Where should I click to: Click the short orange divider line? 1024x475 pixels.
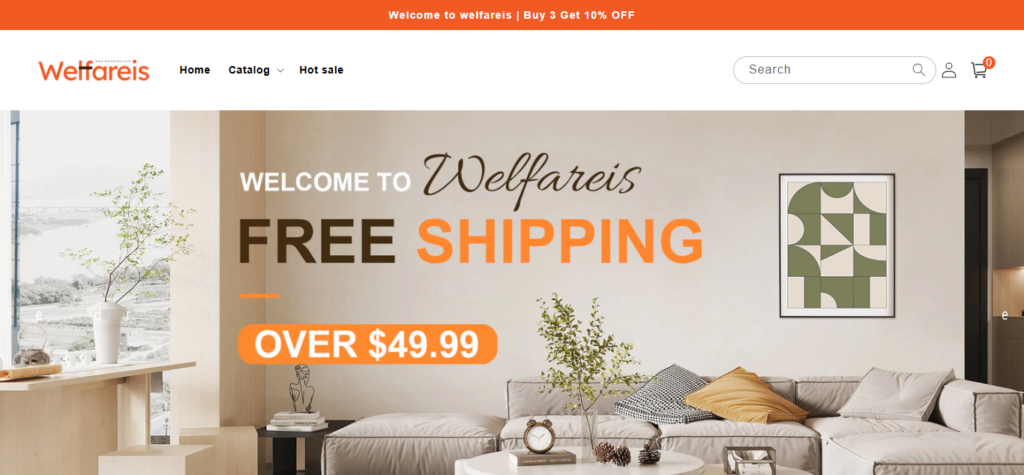pos(259,296)
